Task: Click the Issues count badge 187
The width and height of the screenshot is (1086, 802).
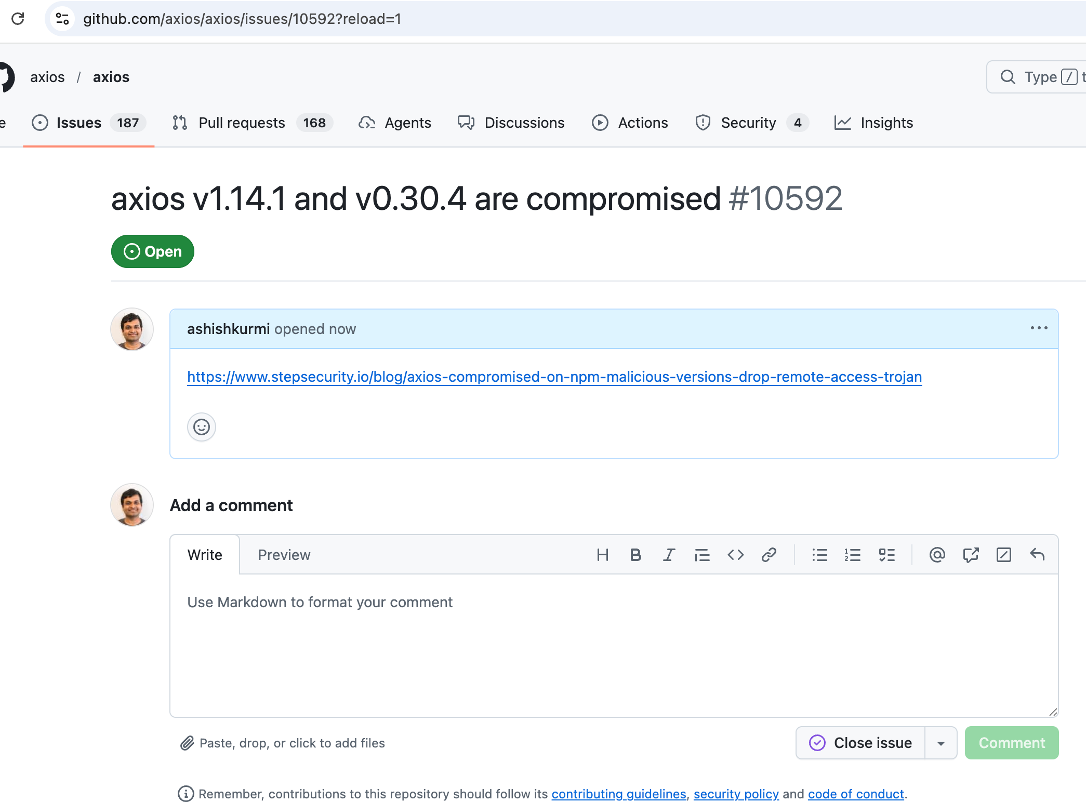Action: pos(127,123)
